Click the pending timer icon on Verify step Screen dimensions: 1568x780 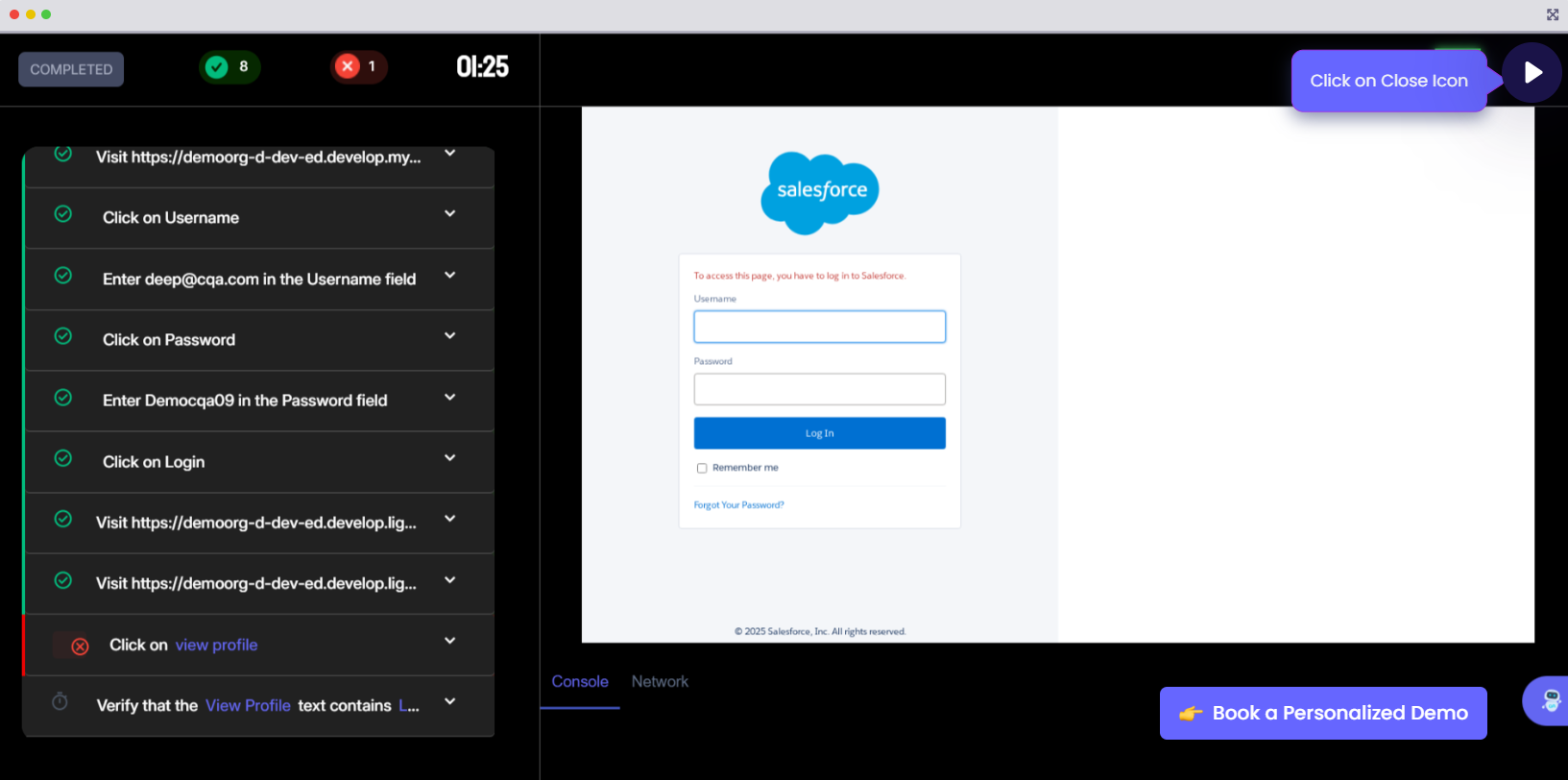pos(60,702)
